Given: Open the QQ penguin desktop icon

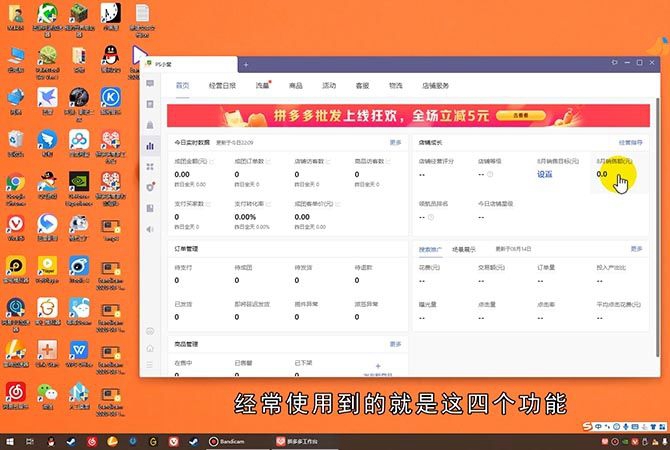Looking at the screenshot, I should point(111,59).
